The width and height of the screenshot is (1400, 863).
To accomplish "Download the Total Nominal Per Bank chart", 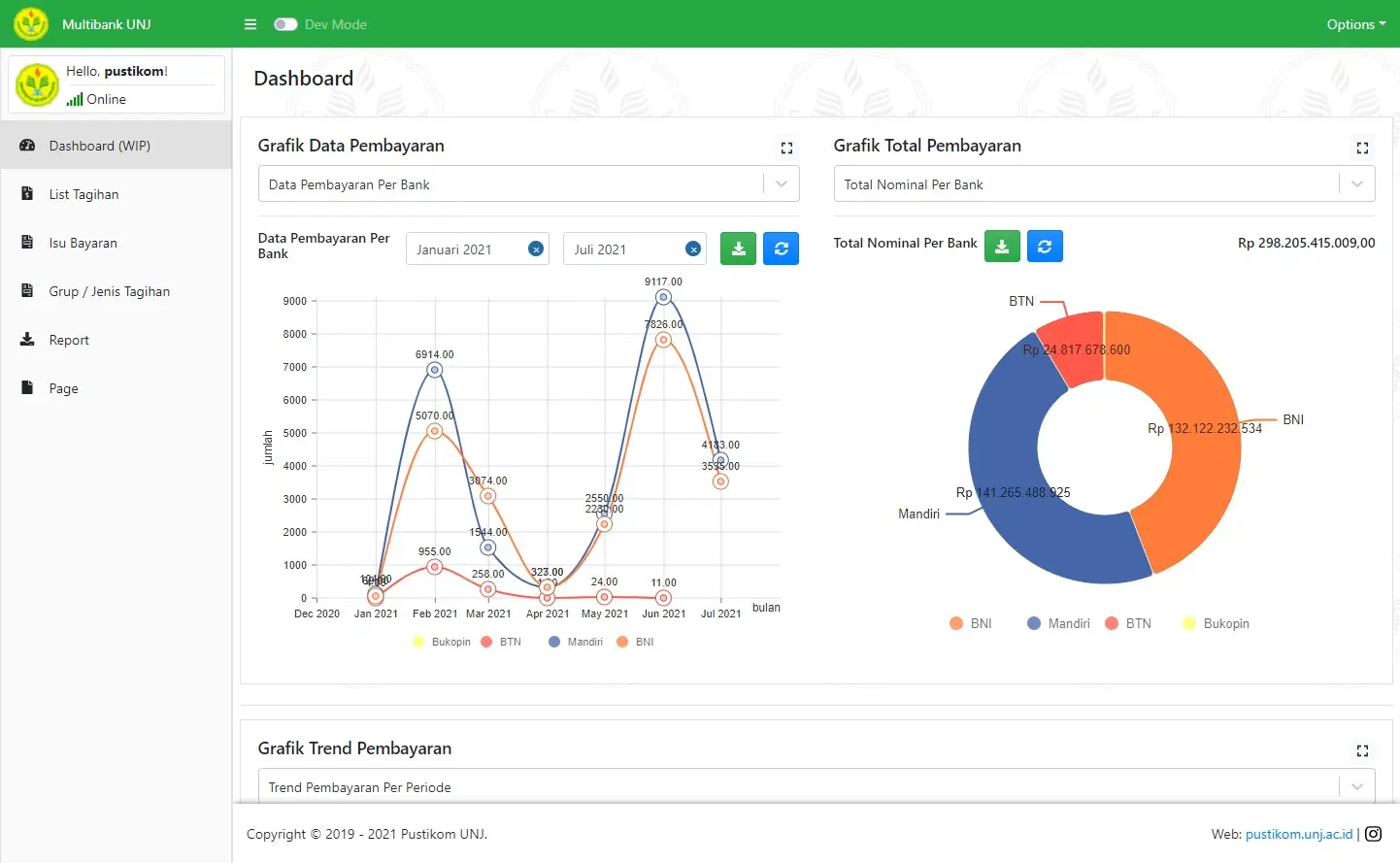I will tap(1002, 247).
